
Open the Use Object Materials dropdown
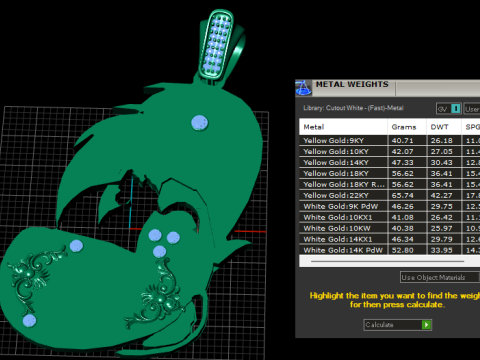(439, 277)
